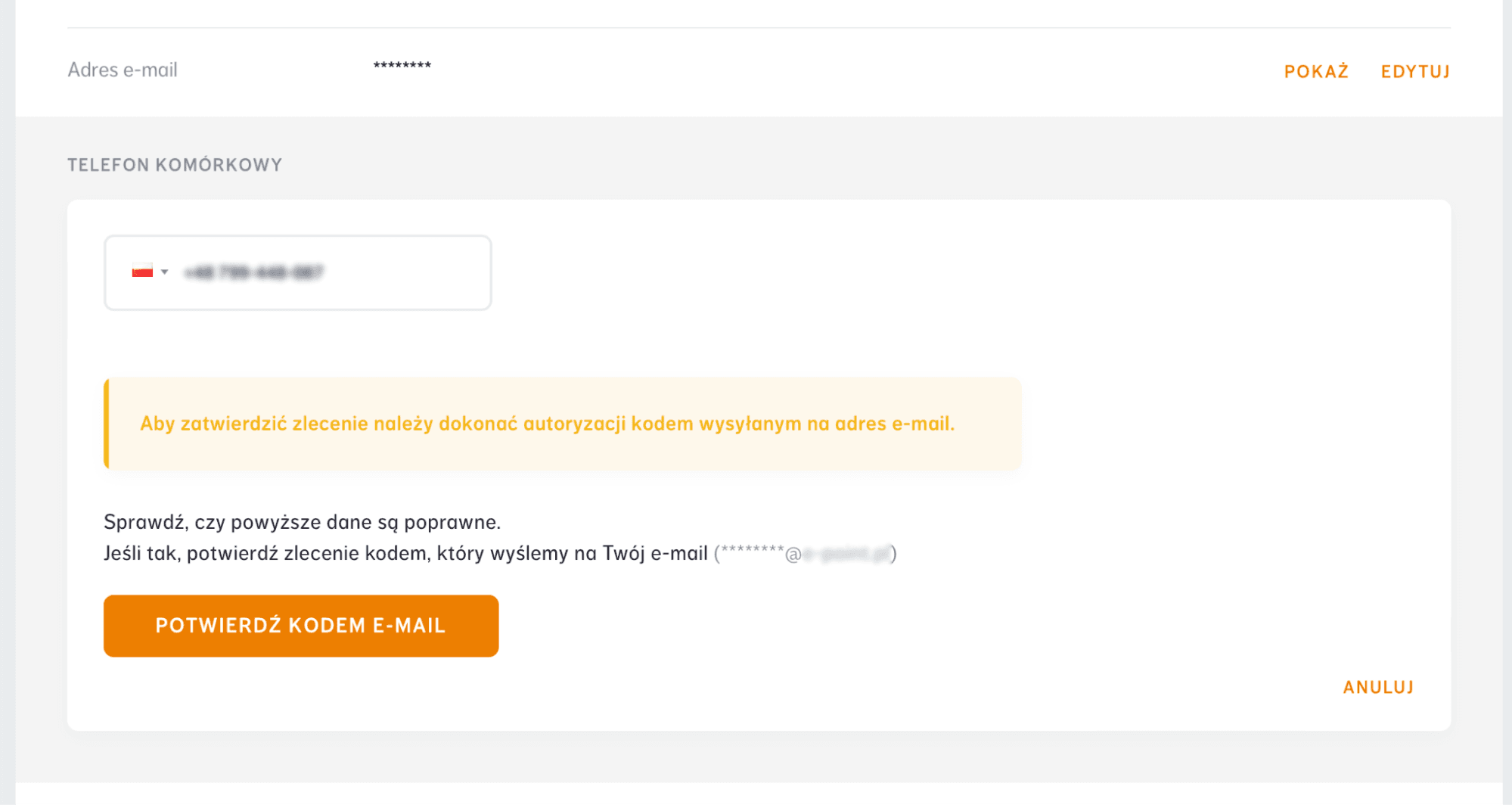
Task: Click POKAŻ to reveal the e-mail
Action: coord(1316,72)
